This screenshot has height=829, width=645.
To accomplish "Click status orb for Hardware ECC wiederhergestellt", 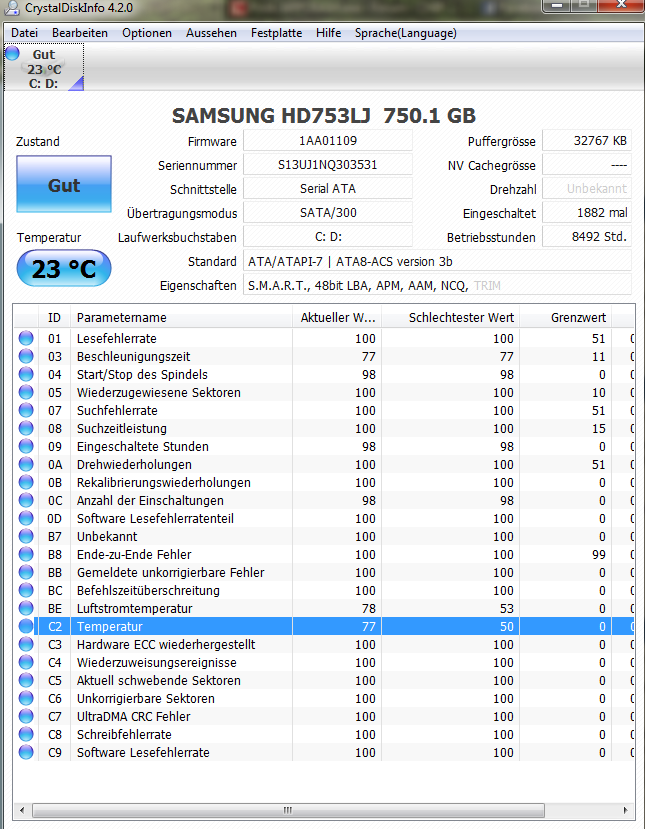I will [x=26, y=644].
